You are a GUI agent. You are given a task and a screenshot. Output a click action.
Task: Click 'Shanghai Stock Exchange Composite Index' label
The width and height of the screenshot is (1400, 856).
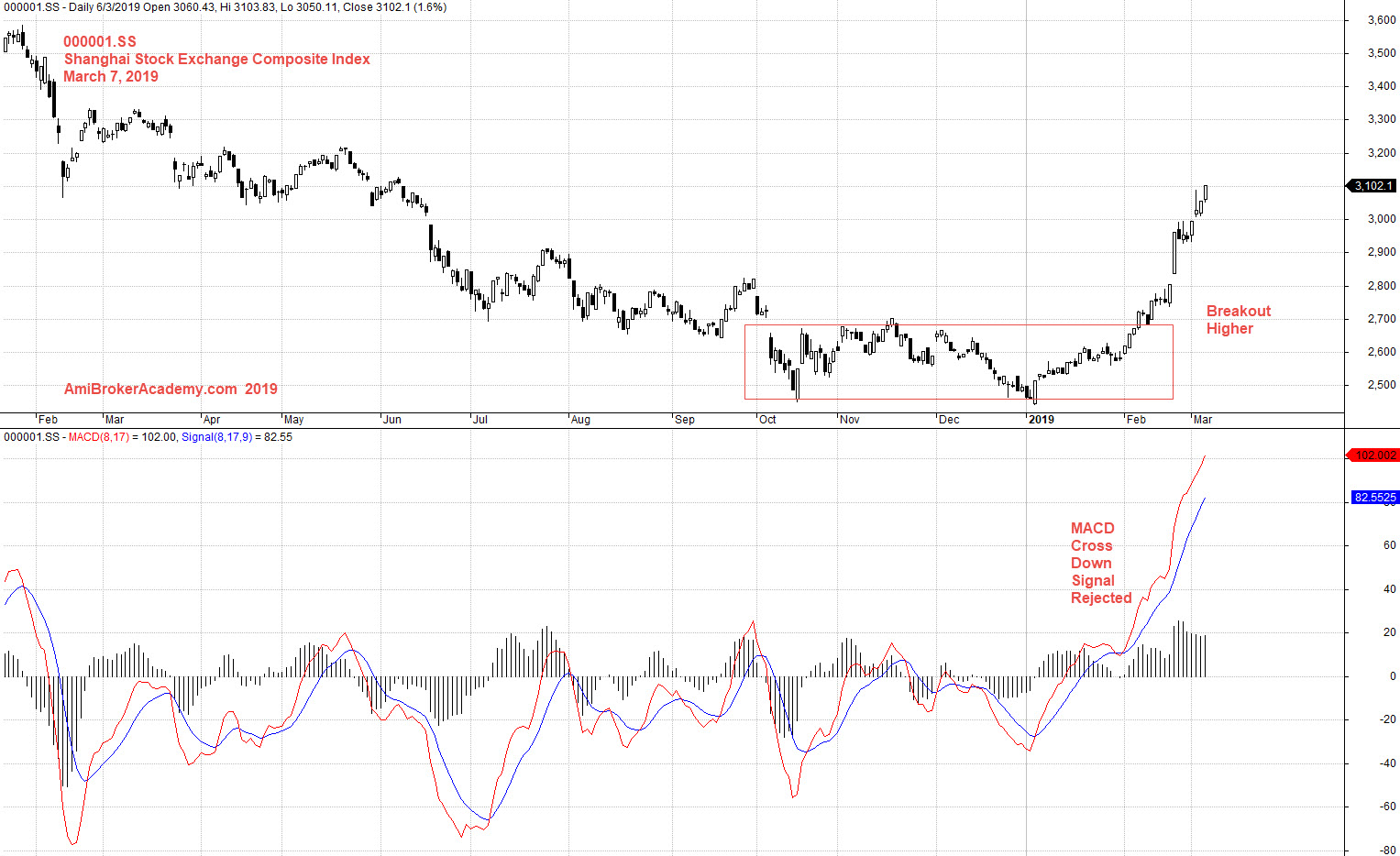pos(217,59)
